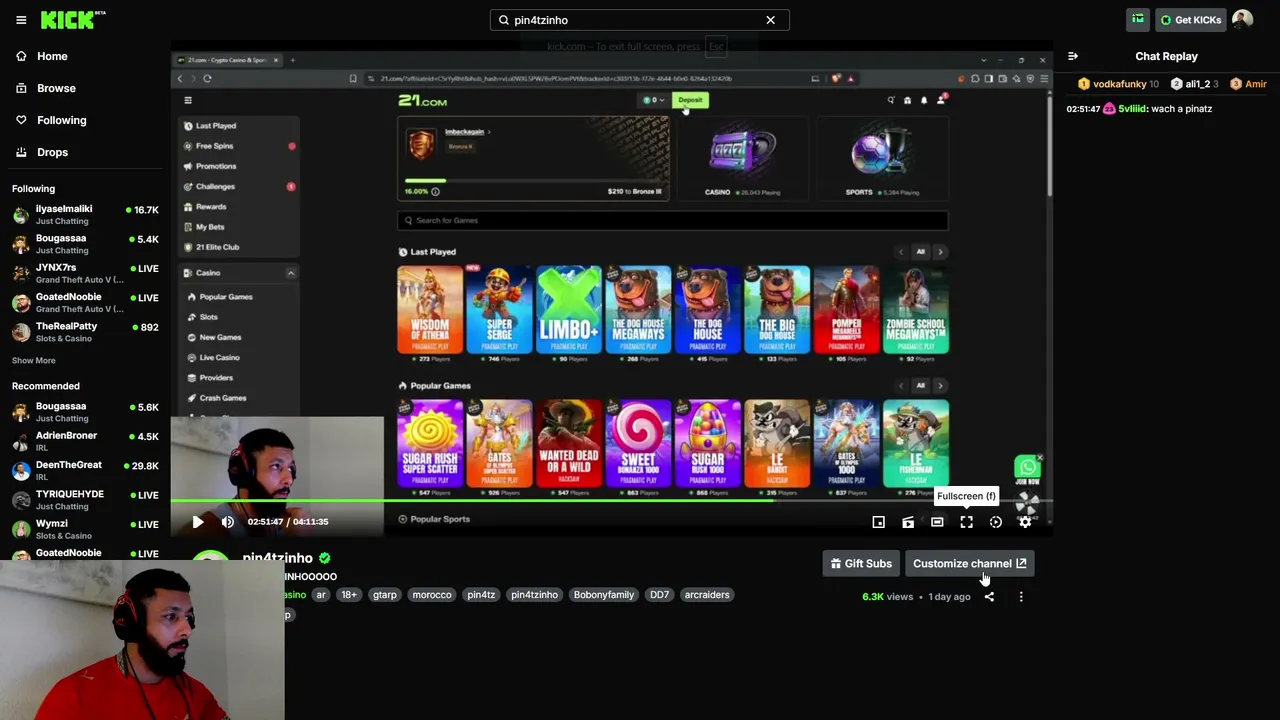The height and width of the screenshot is (720, 1280).
Task: Click vodkafunky in the chat leaderboard
Action: [1119, 85]
